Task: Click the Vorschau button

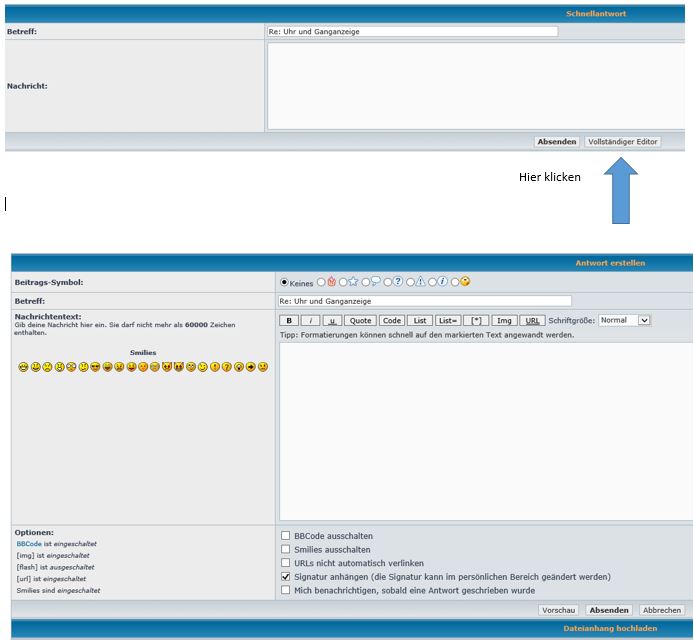Action: click(559, 610)
